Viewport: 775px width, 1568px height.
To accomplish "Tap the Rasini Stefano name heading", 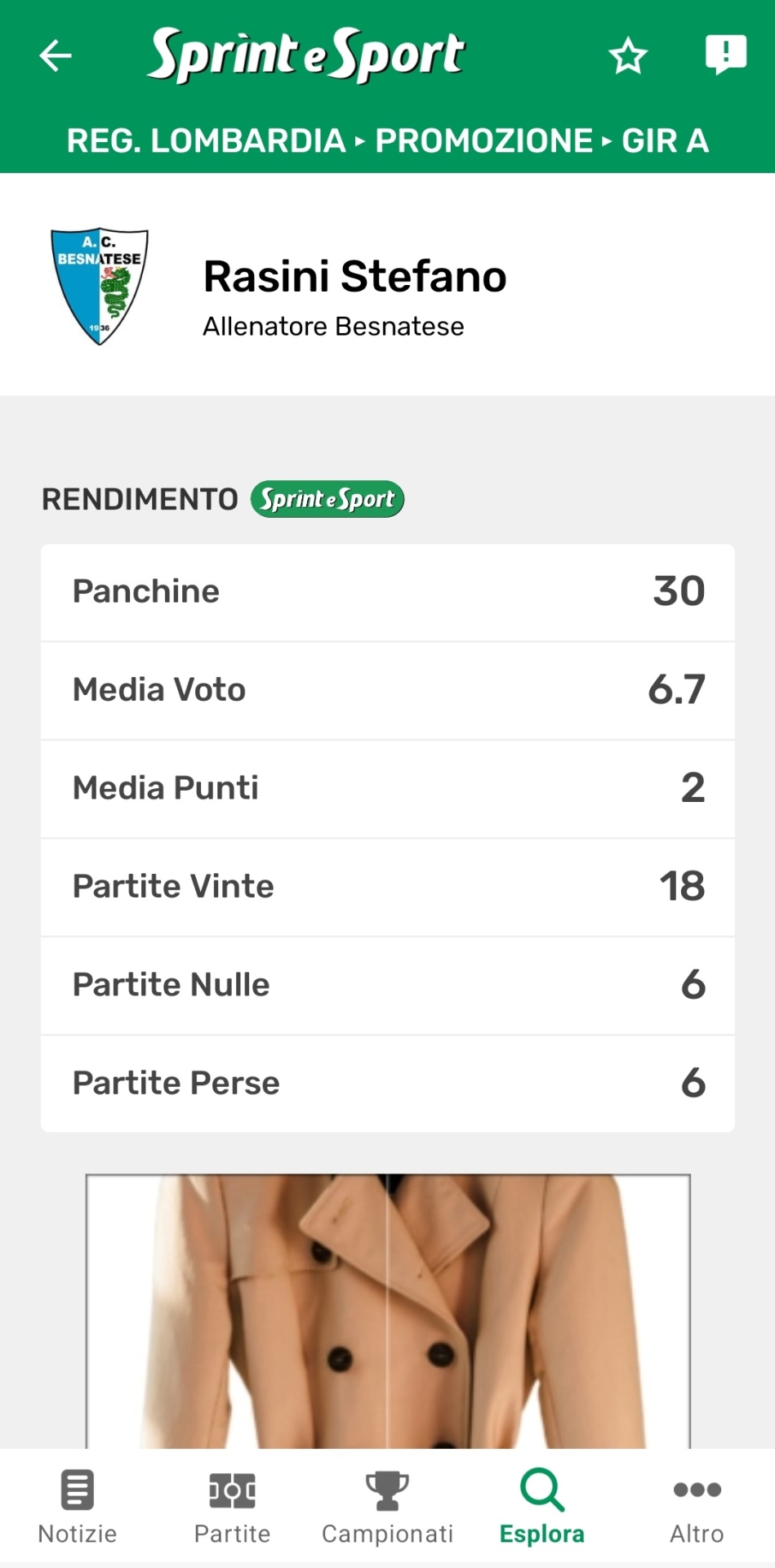I will [354, 276].
